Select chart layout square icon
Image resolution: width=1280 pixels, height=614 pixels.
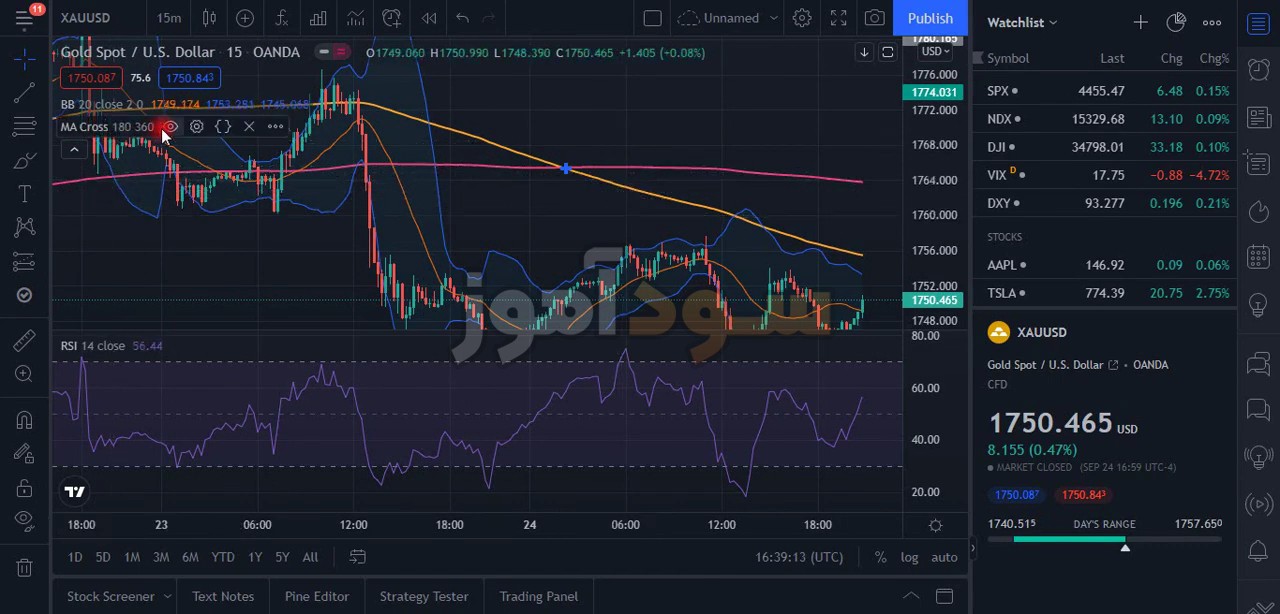(x=652, y=18)
